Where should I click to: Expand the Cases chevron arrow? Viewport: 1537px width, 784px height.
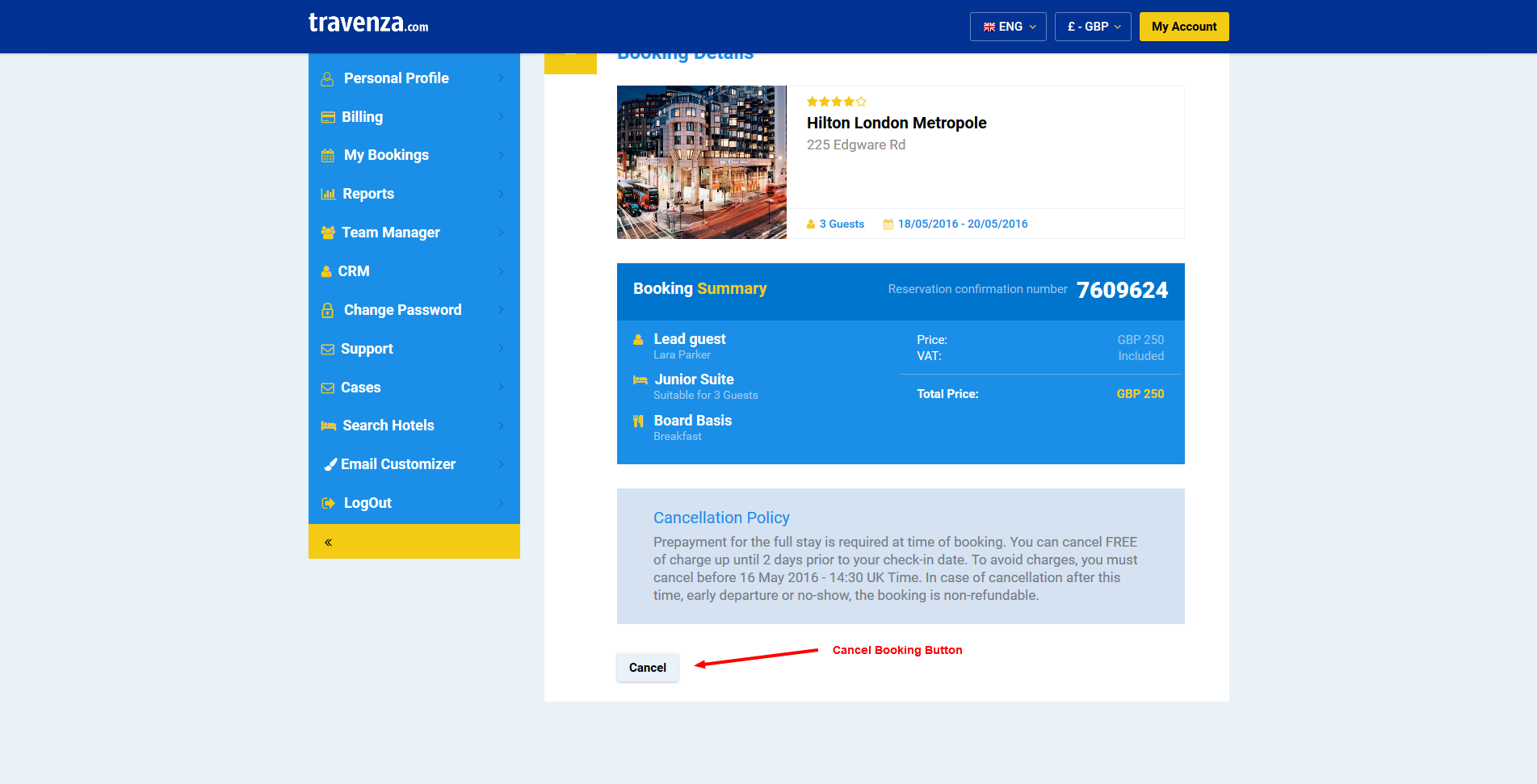[x=501, y=388]
